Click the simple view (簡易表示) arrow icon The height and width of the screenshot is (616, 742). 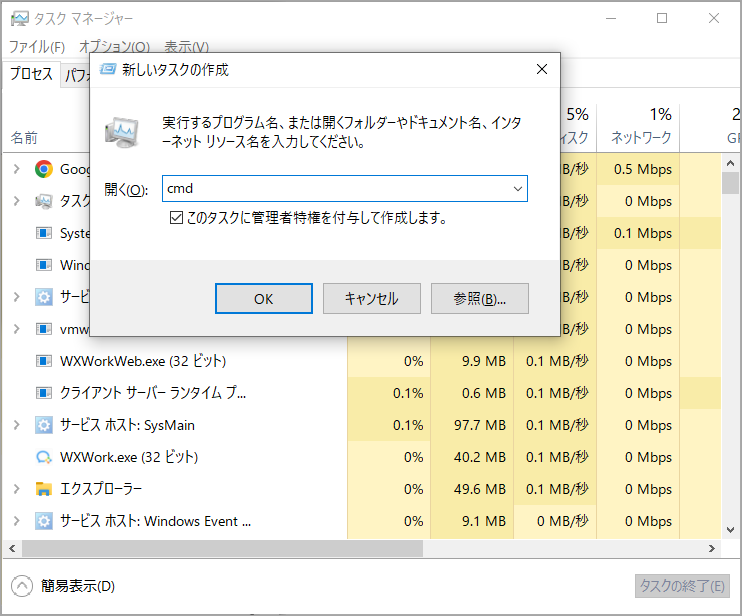click(22, 586)
